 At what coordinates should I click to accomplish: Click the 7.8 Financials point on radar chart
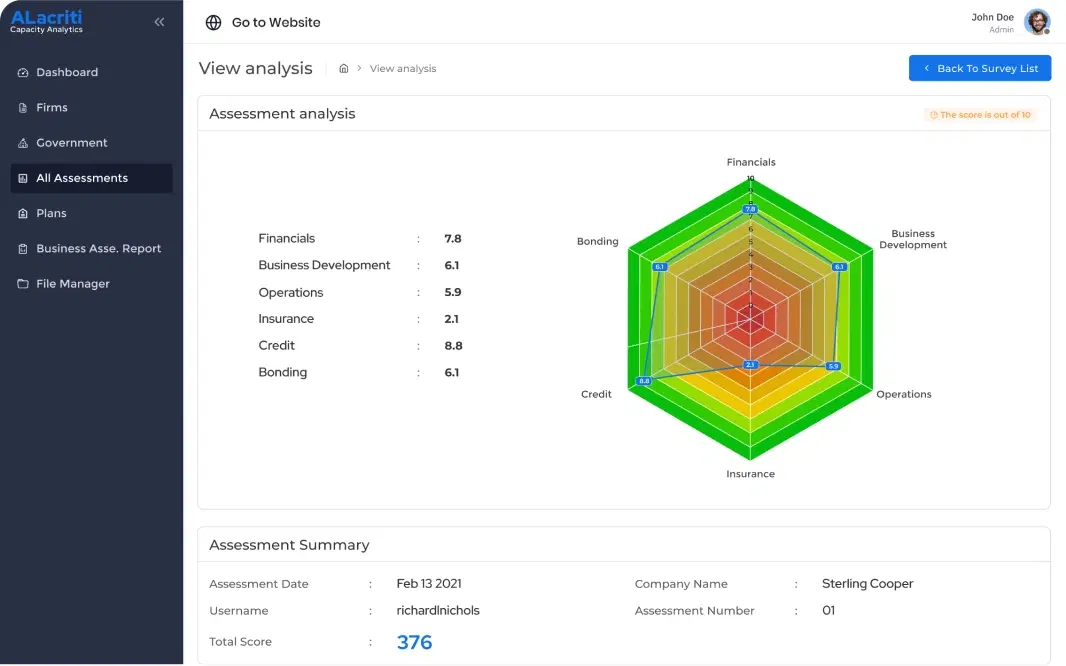(x=750, y=209)
